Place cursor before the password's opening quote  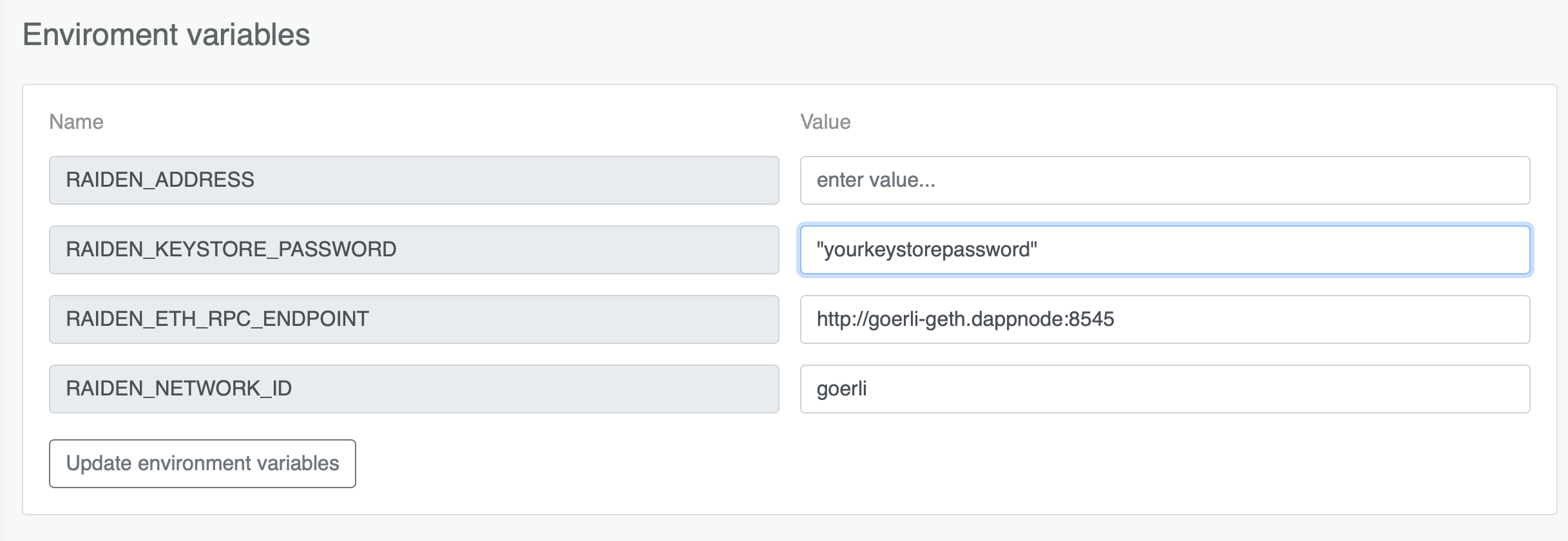tap(817, 250)
